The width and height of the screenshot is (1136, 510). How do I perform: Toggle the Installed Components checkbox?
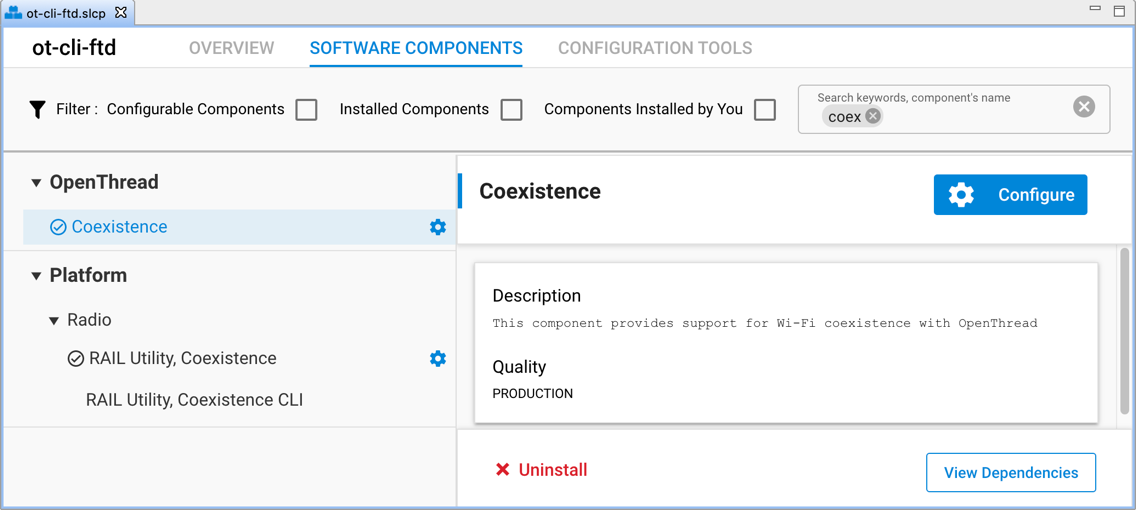click(x=511, y=109)
